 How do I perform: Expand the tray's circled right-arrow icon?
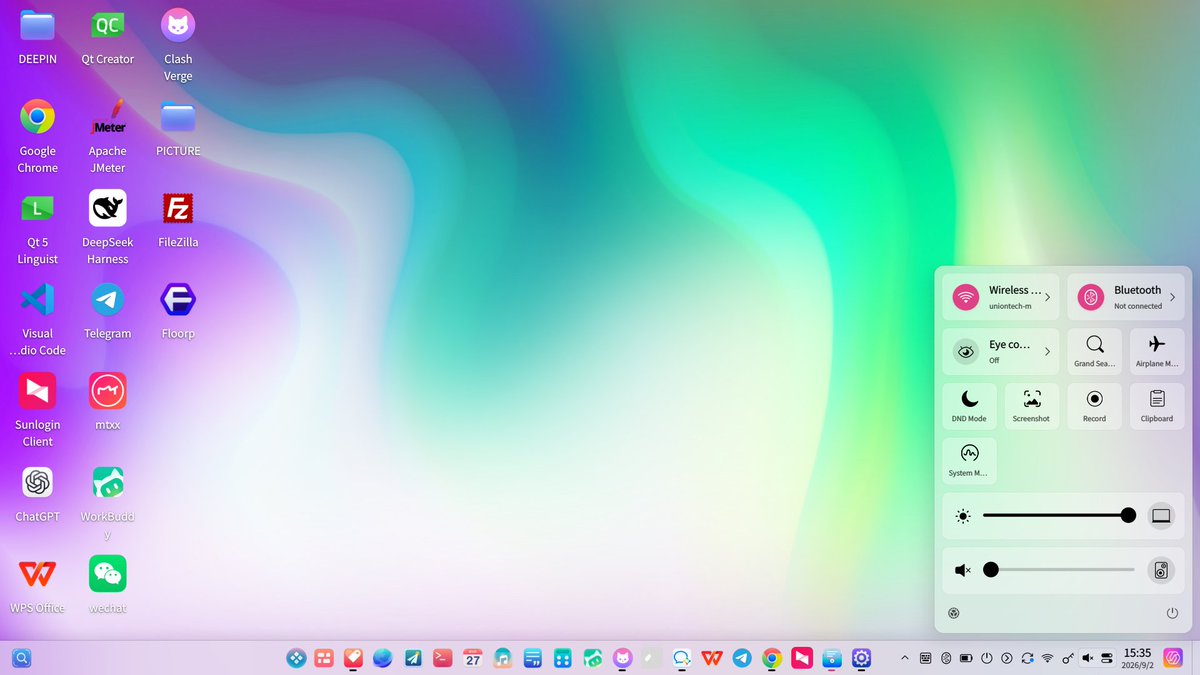[x=1006, y=658]
